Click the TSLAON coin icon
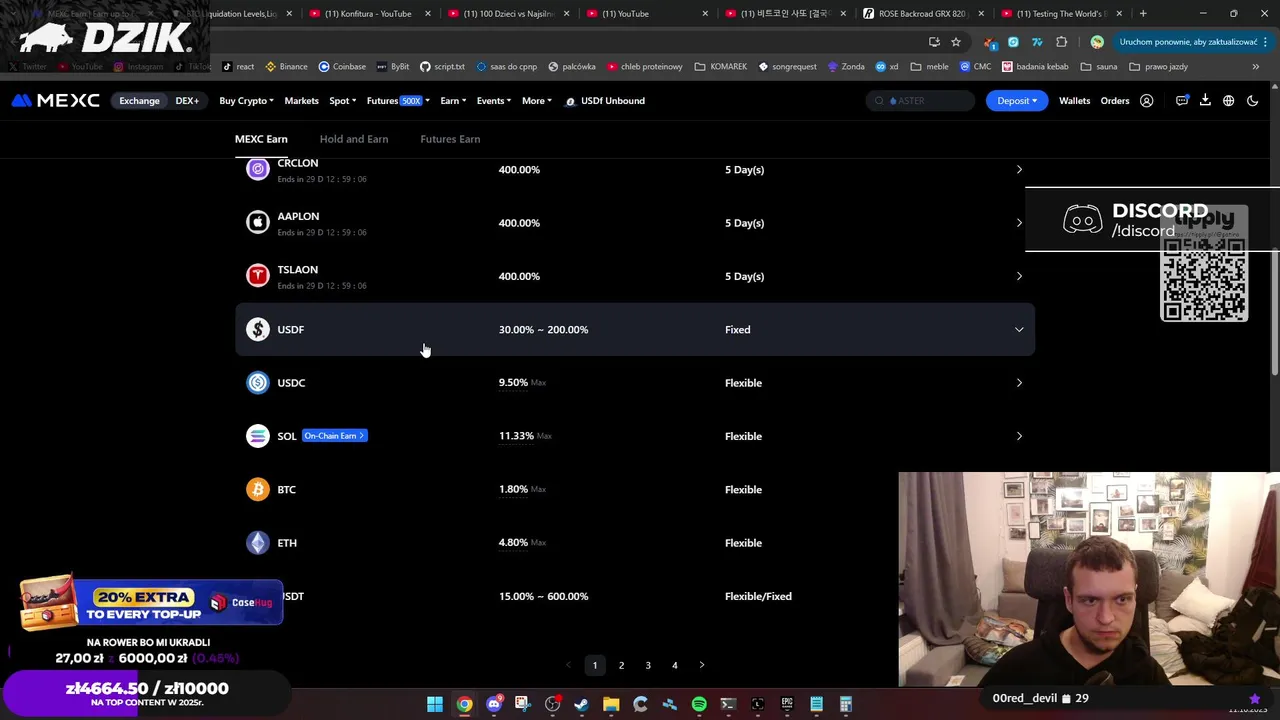Screen dimensions: 1280x720 click(258, 276)
